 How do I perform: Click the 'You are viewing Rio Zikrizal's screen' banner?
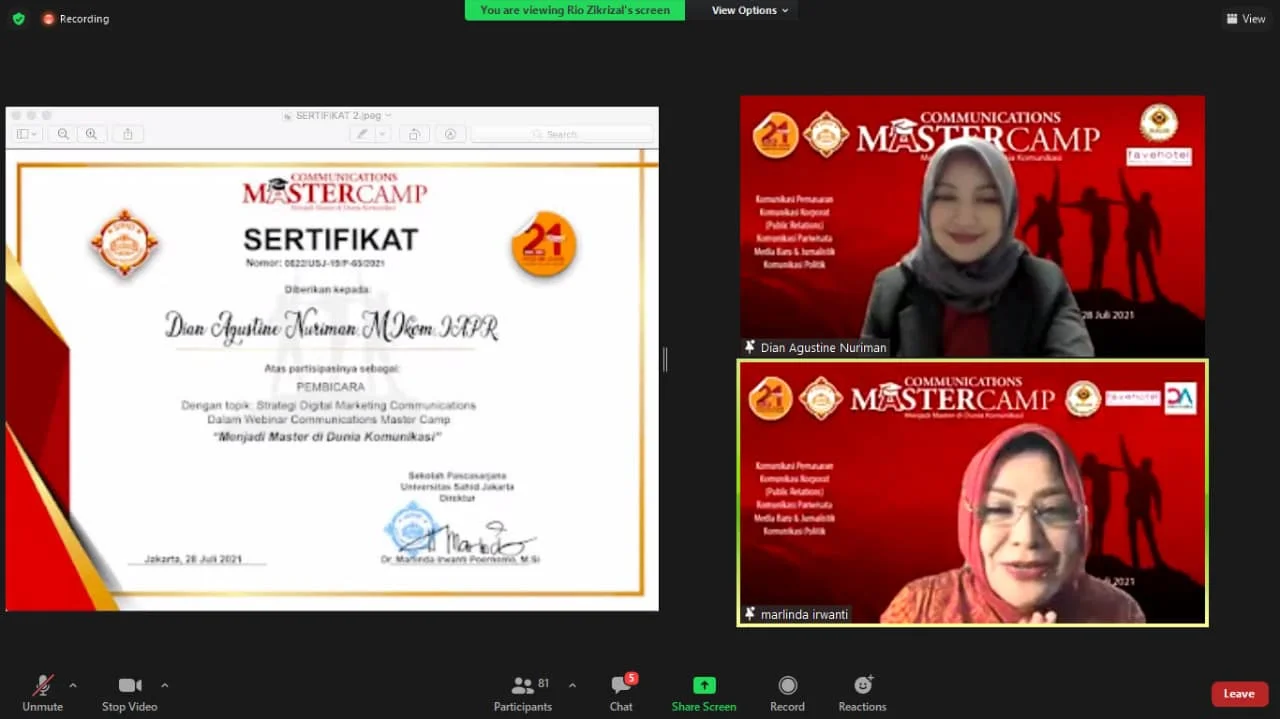pos(575,10)
